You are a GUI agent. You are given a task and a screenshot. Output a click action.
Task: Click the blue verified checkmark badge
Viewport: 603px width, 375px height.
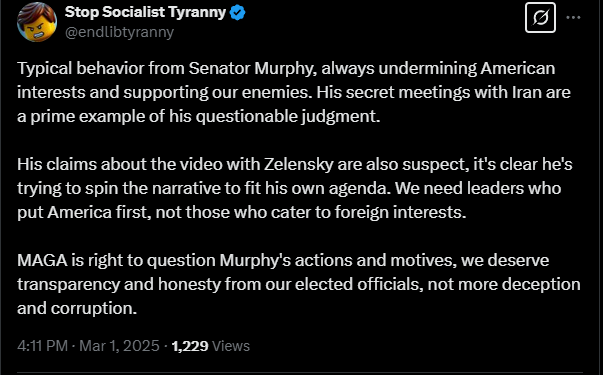pyautogui.click(x=237, y=13)
